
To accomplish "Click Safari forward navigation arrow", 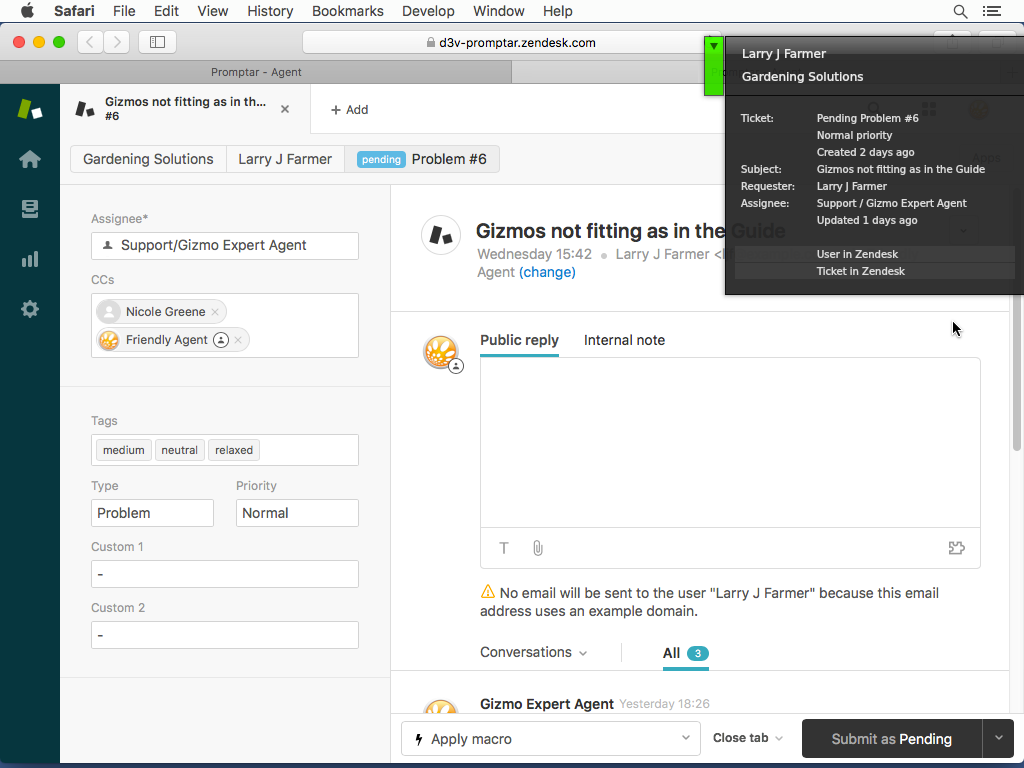I will [117, 42].
